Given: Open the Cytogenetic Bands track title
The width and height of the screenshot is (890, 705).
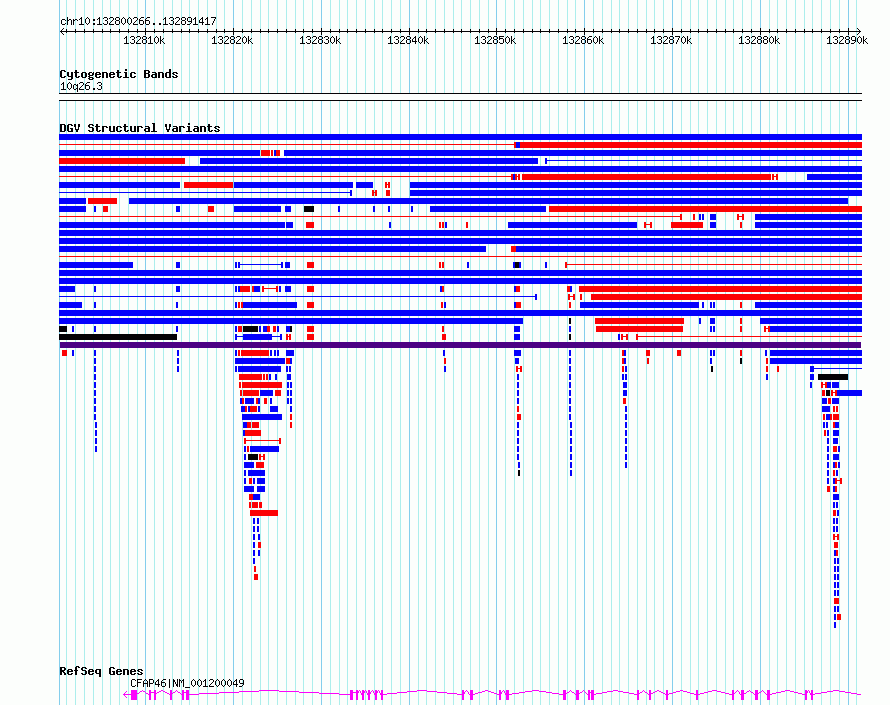Looking at the screenshot, I should 119,74.
